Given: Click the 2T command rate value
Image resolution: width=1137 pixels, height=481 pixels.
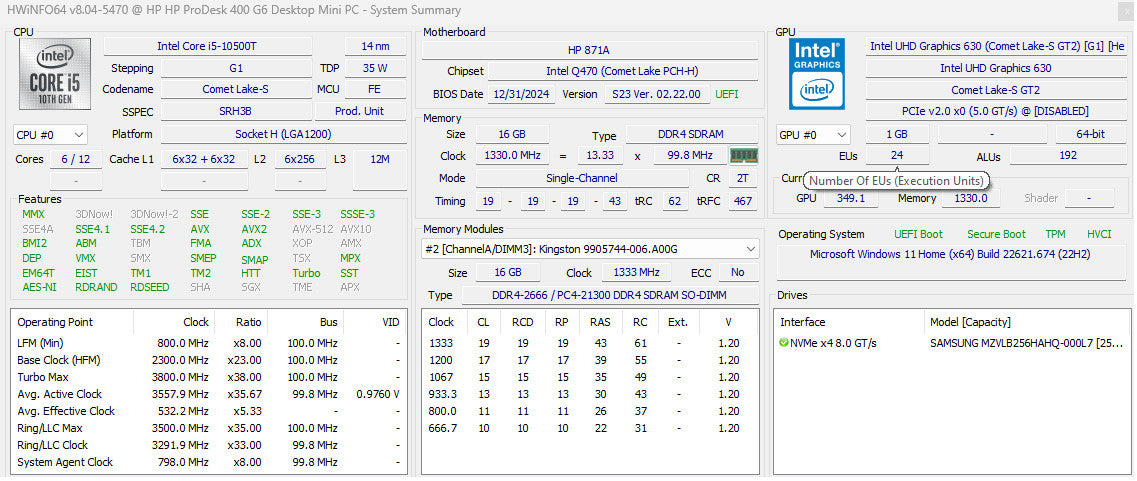Looking at the screenshot, I should click(x=742, y=178).
